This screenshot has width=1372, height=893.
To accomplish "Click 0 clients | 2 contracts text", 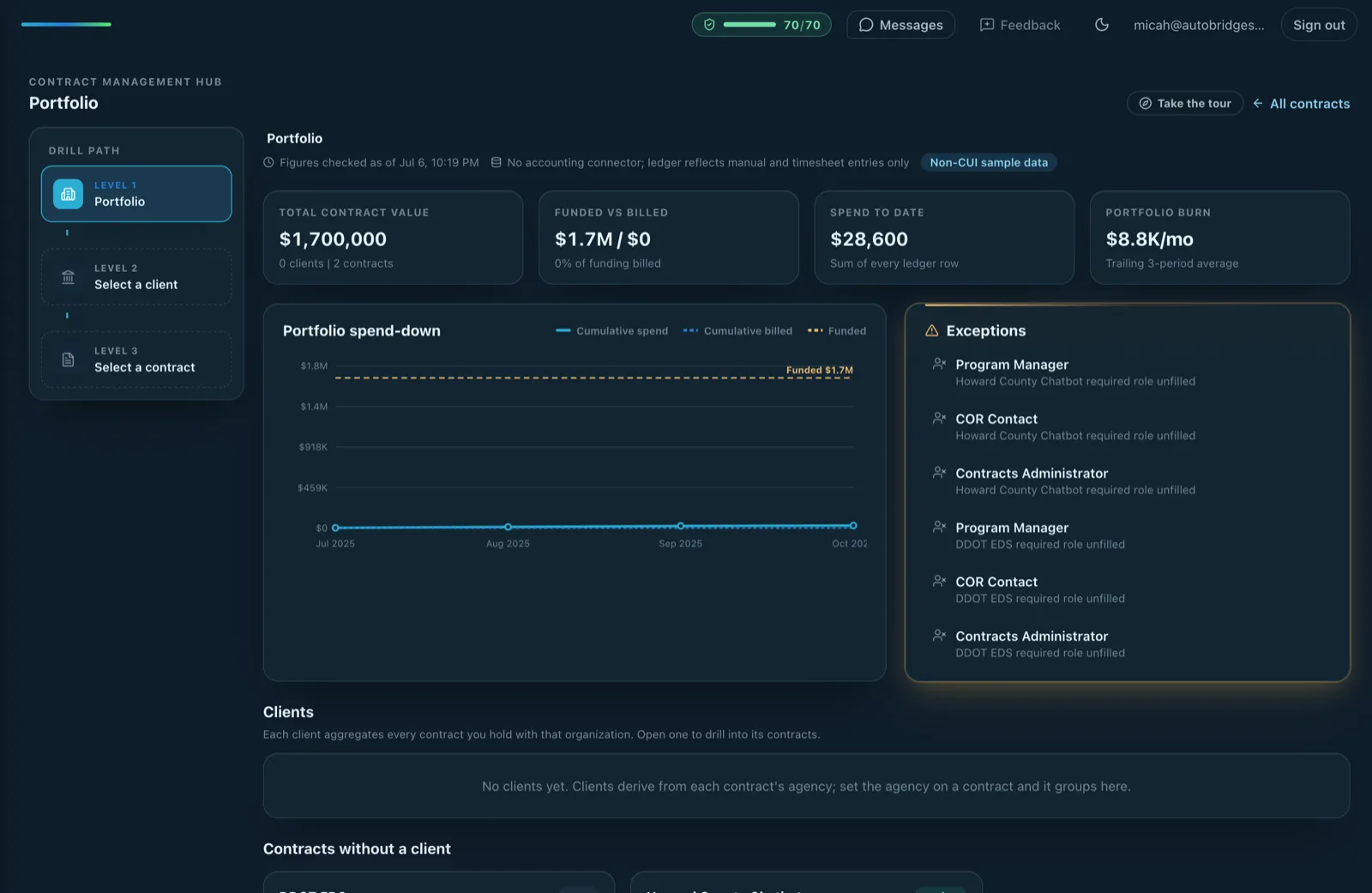I will [x=336, y=263].
